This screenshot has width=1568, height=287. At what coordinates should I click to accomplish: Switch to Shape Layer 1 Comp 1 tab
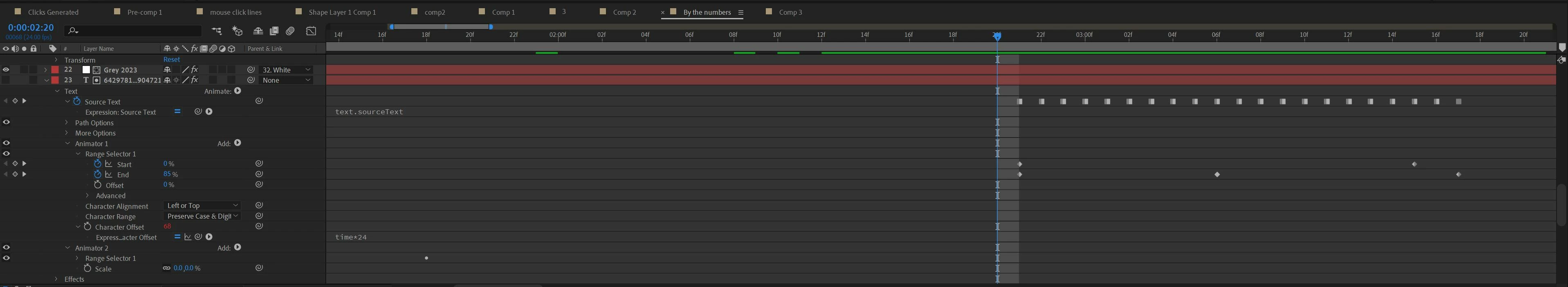[x=342, y=12]
